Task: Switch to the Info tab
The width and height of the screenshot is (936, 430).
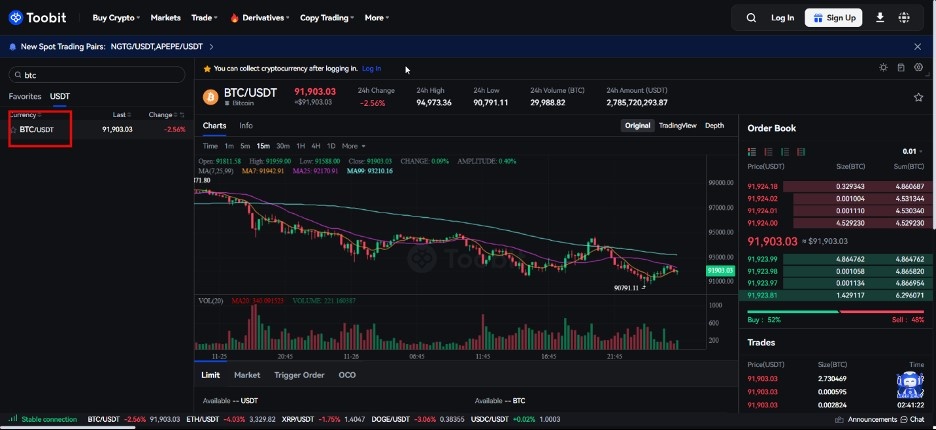Action: tap(246, 125)
